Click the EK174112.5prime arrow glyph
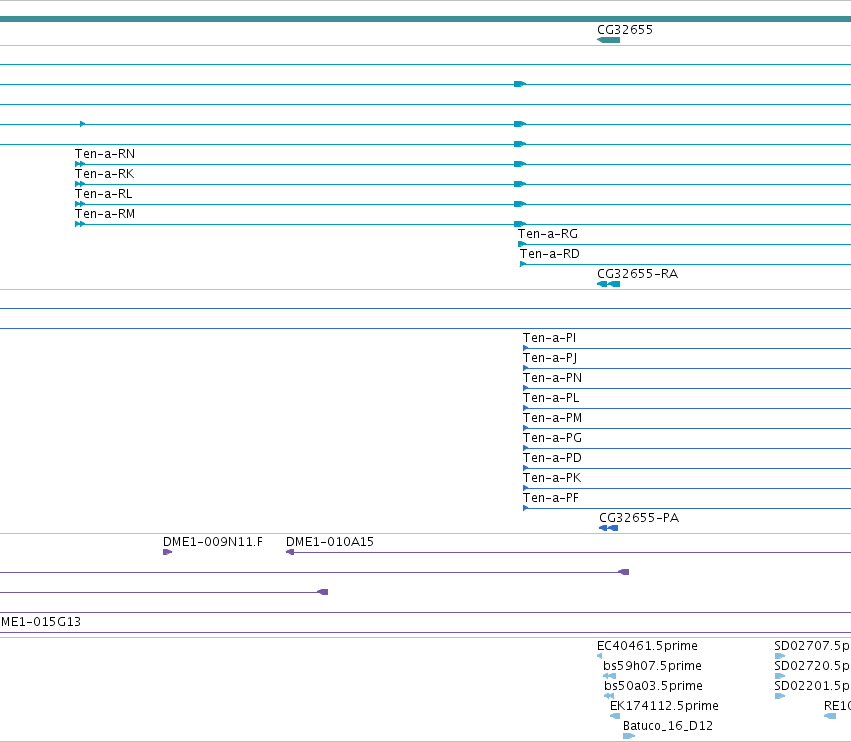851x742 pixels. [x=615, y=716]
